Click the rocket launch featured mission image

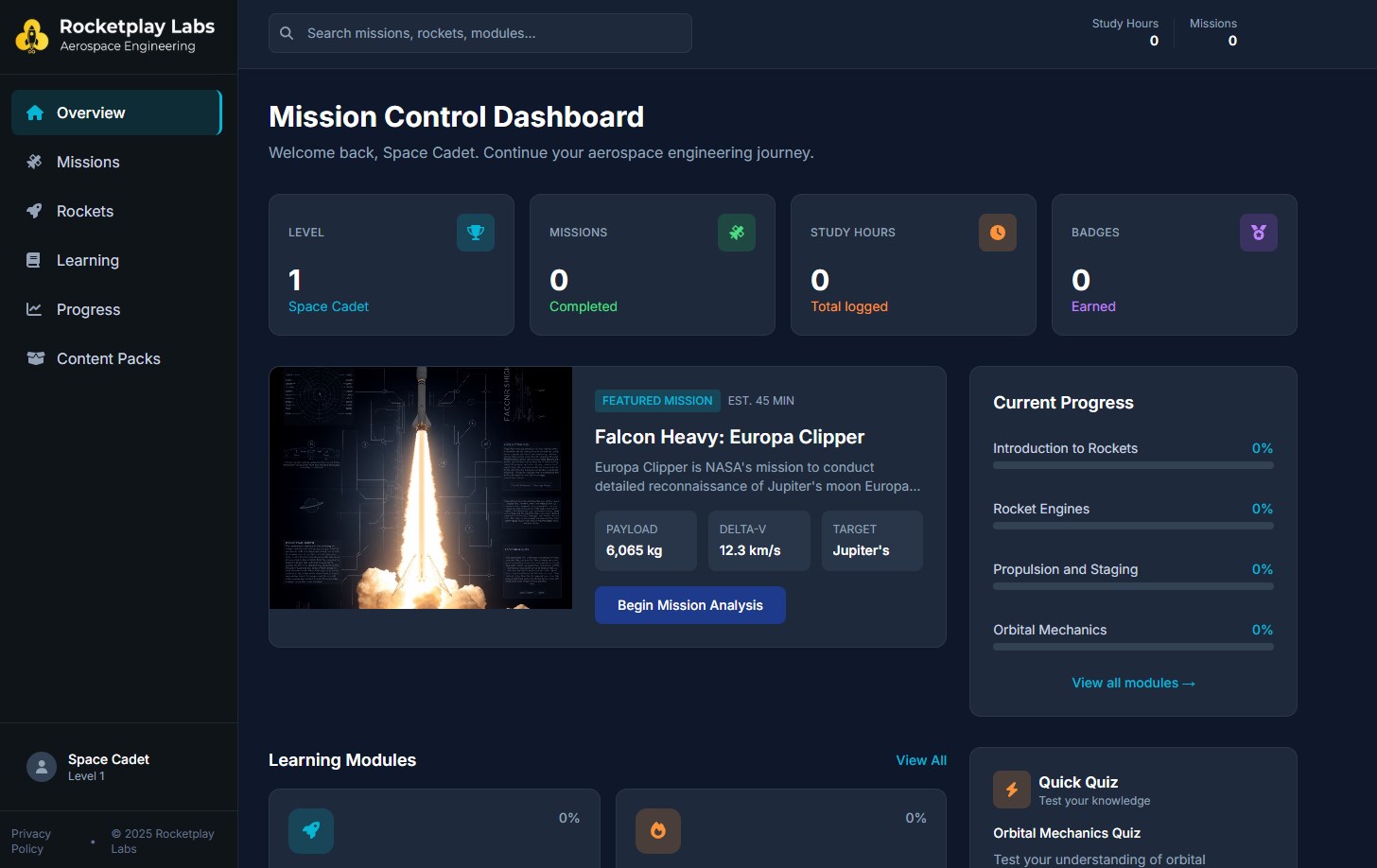(420, 488)
